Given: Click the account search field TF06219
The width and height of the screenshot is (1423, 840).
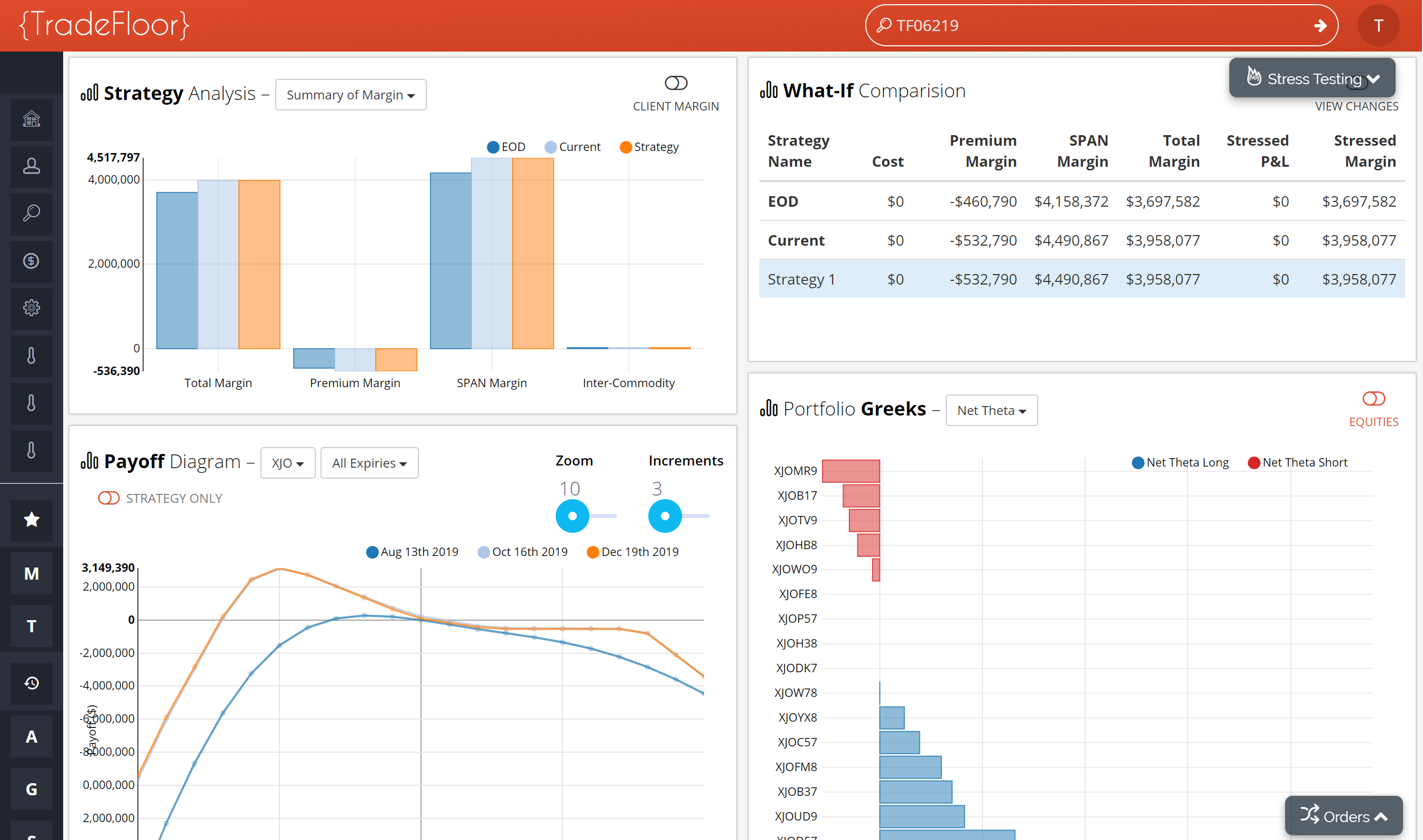Looking at the screenshot, I should (x=1101, y=25).
